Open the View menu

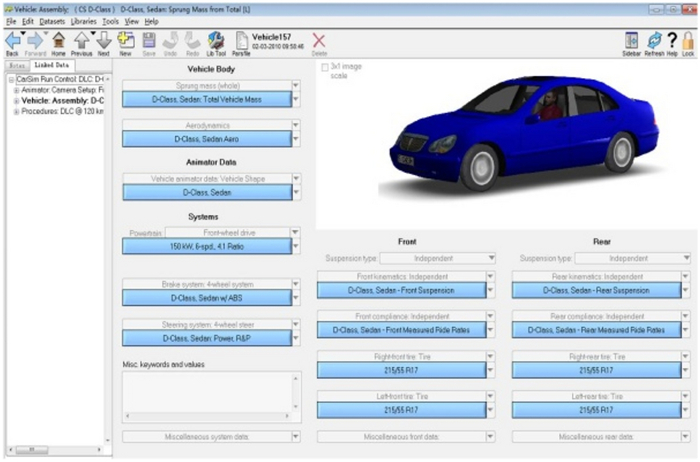point(131,21)
